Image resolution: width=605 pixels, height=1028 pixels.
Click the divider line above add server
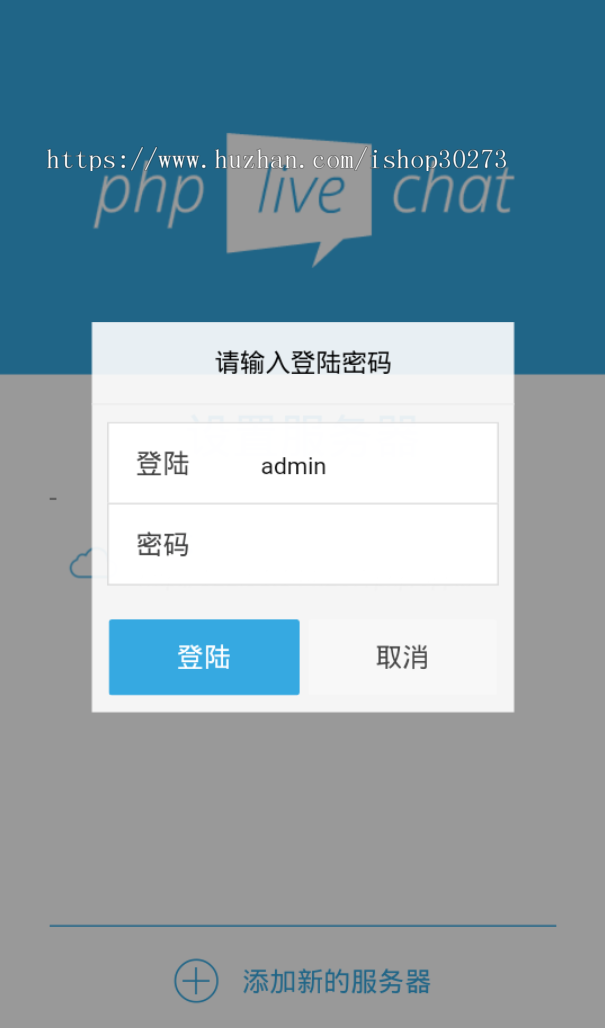pyautogui.click(x=303, y=926)
